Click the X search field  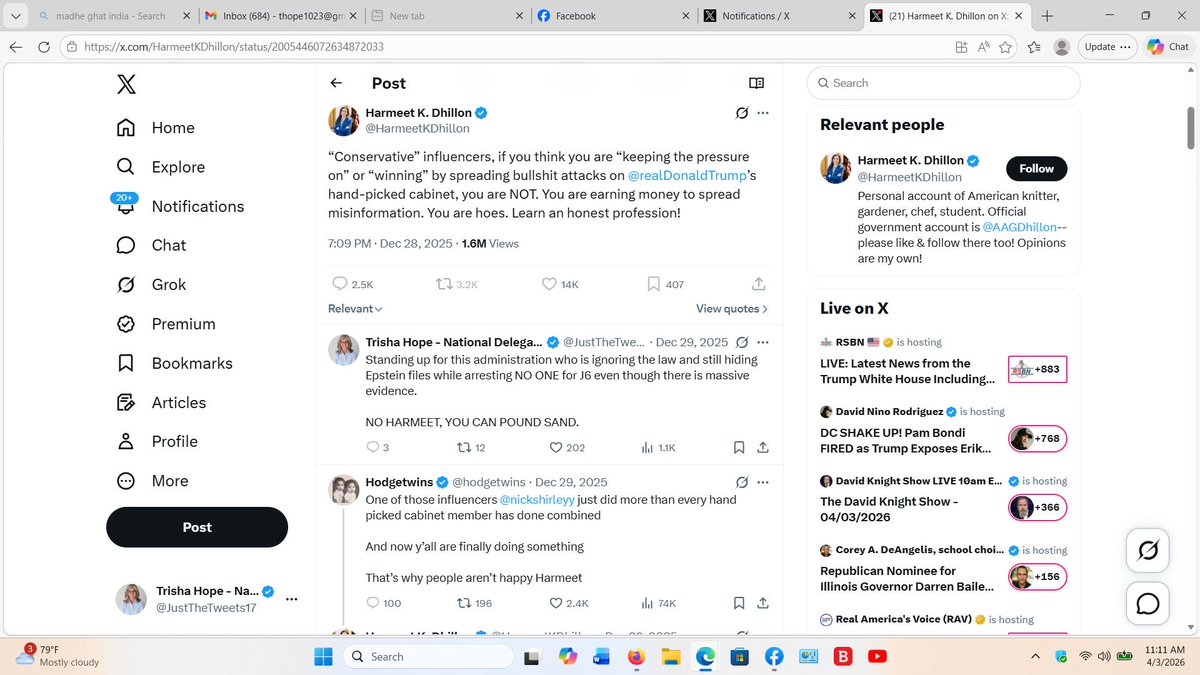click(943, 83)
